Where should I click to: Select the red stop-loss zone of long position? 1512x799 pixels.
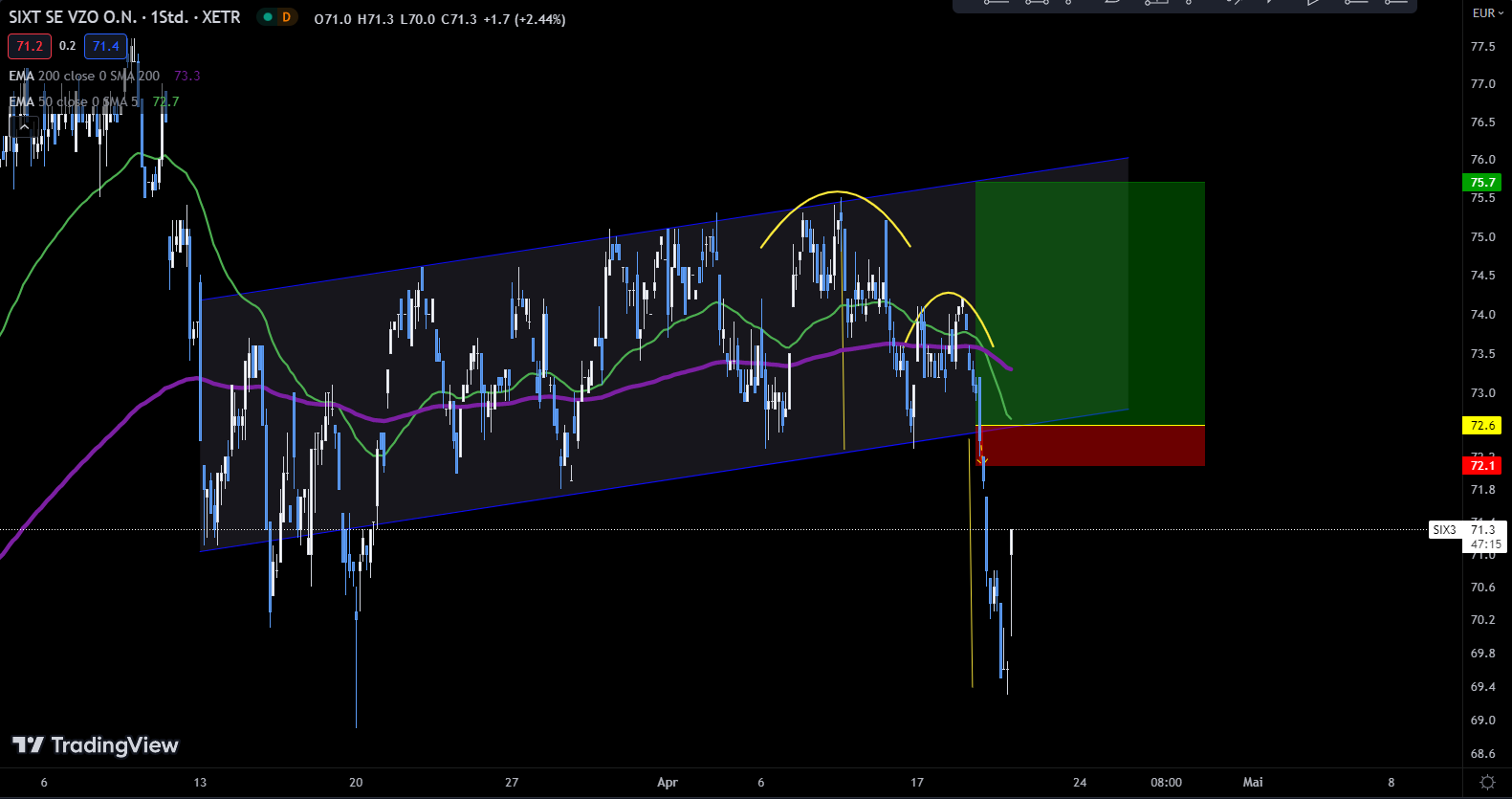[1089, 446]
